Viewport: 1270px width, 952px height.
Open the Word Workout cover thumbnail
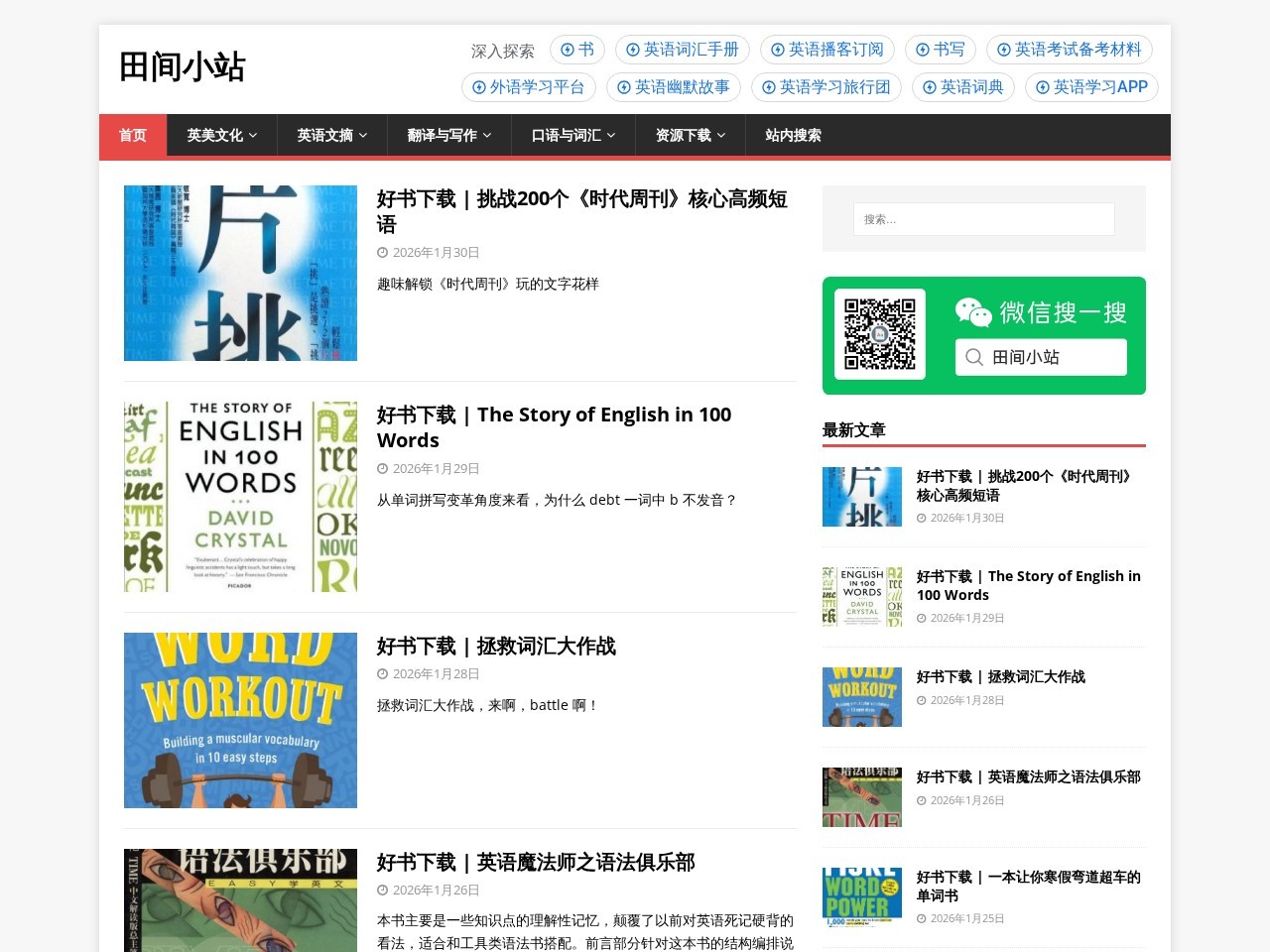pos(240,720)
